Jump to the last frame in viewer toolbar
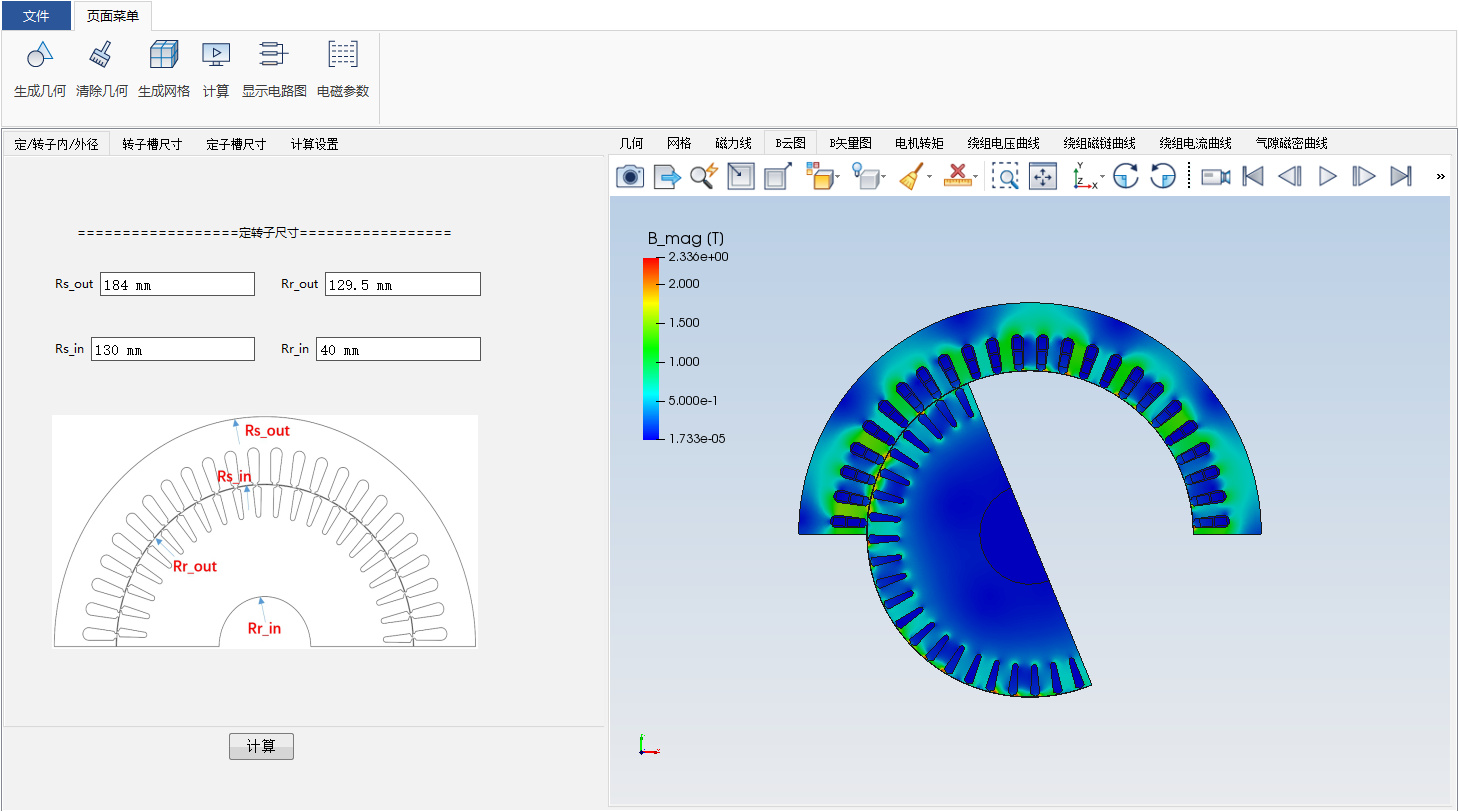The image size is (1459, 812). (x=1400, y=177)
